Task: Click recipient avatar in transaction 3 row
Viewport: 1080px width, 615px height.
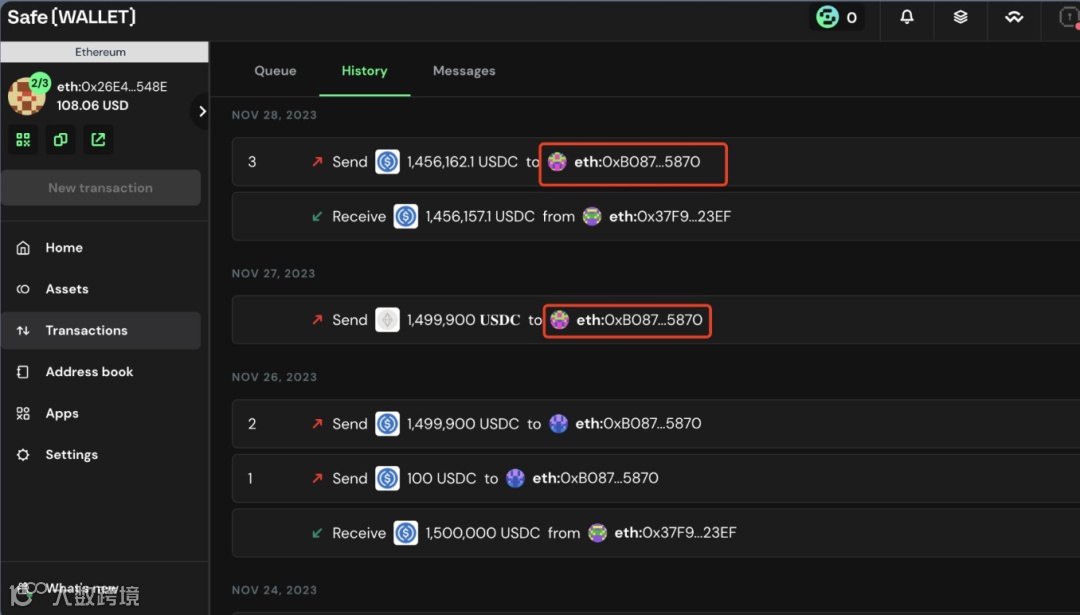Action: [557, 162]
